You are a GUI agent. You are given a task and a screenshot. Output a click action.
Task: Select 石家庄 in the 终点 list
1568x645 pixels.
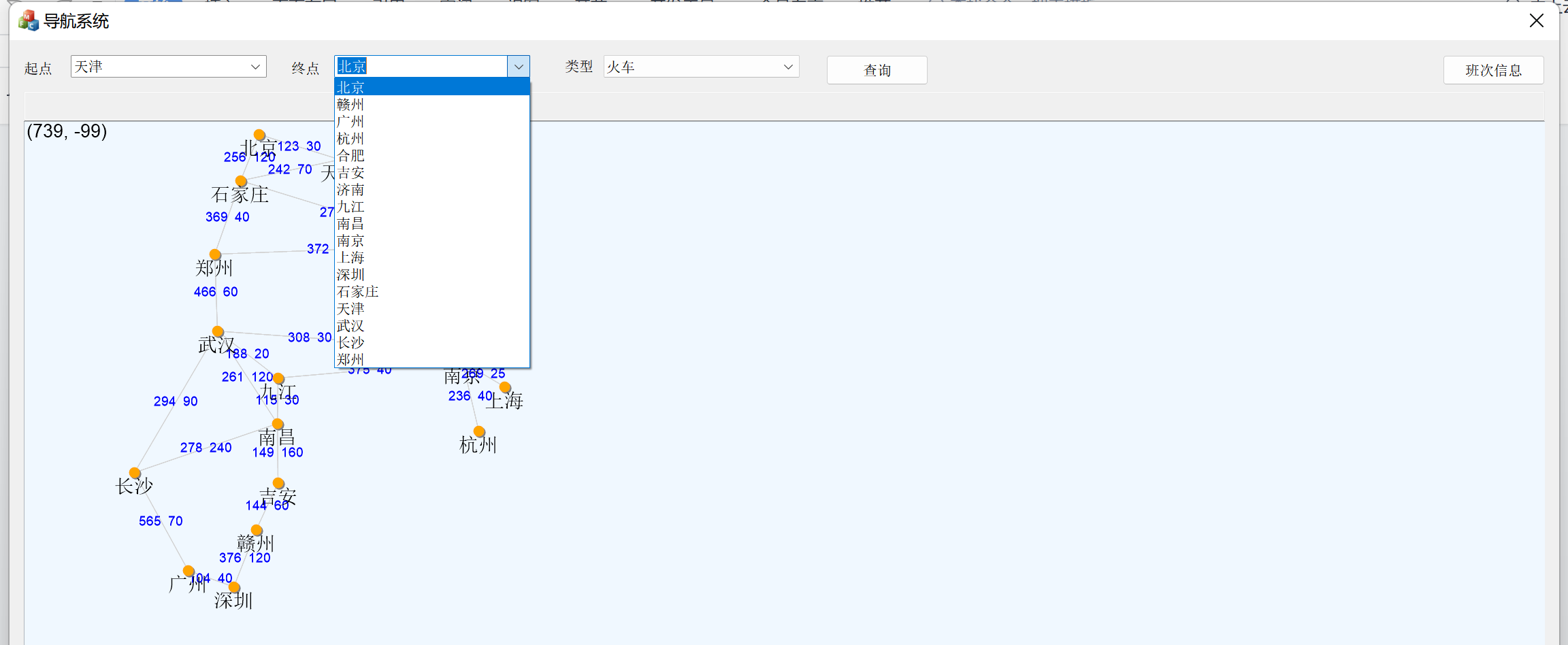point(432,291)
